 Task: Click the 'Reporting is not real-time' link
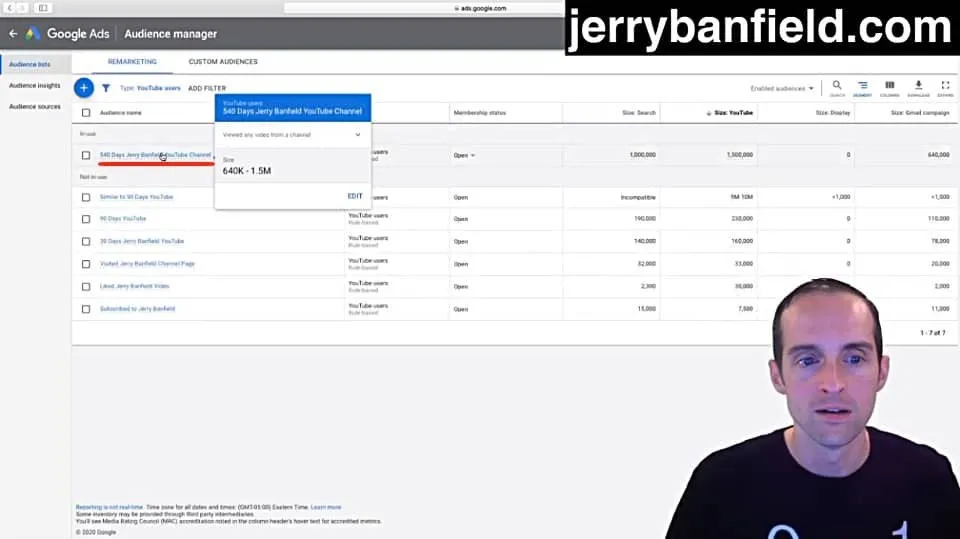tap(109, 507)
